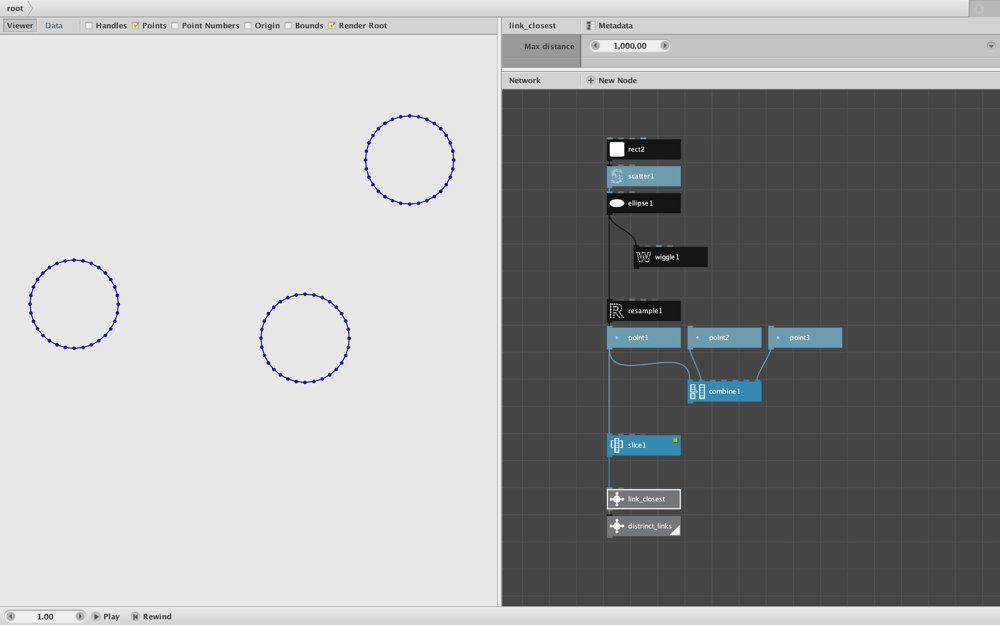Select the combine1 node icon

pos(697,392)
